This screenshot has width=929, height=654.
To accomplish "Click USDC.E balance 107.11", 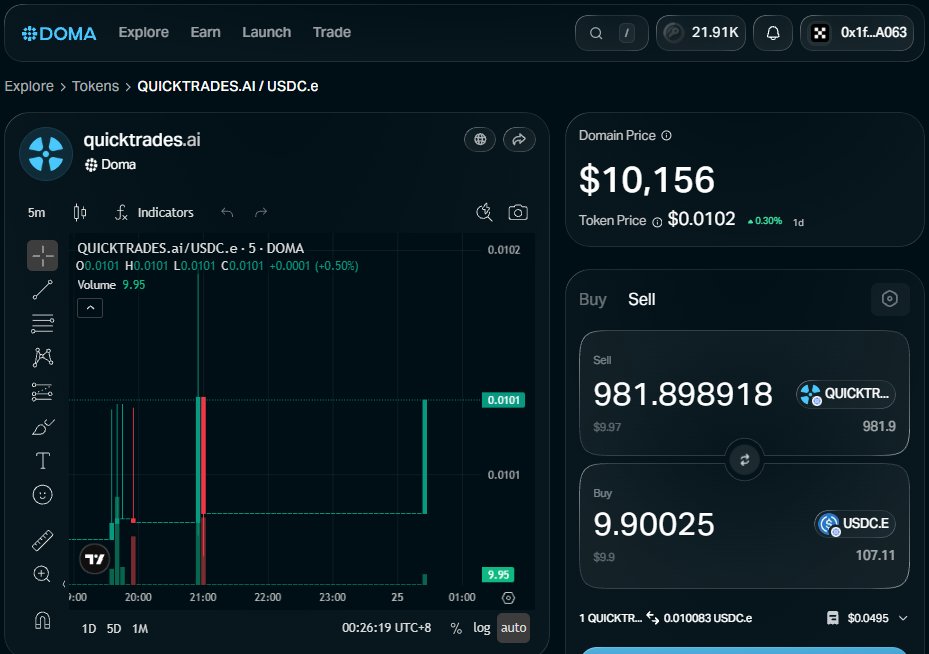I will point(875,556).
